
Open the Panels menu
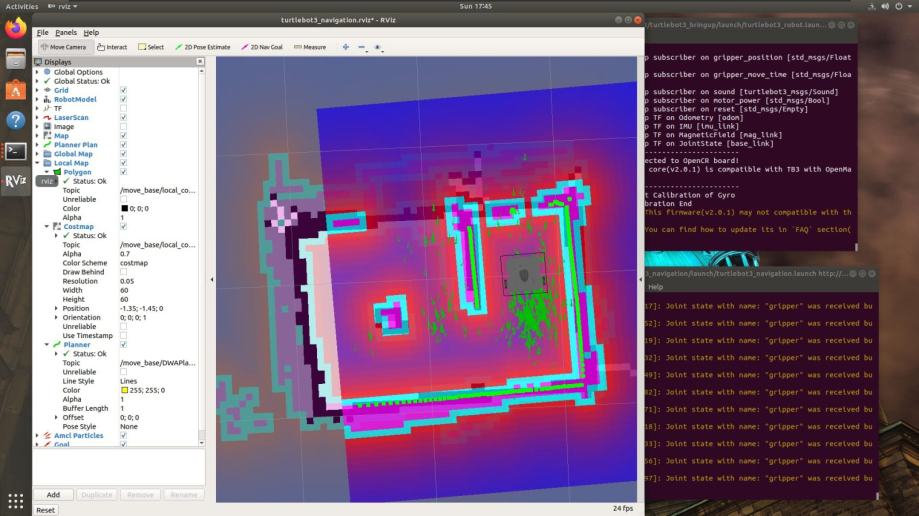(66, 33)
